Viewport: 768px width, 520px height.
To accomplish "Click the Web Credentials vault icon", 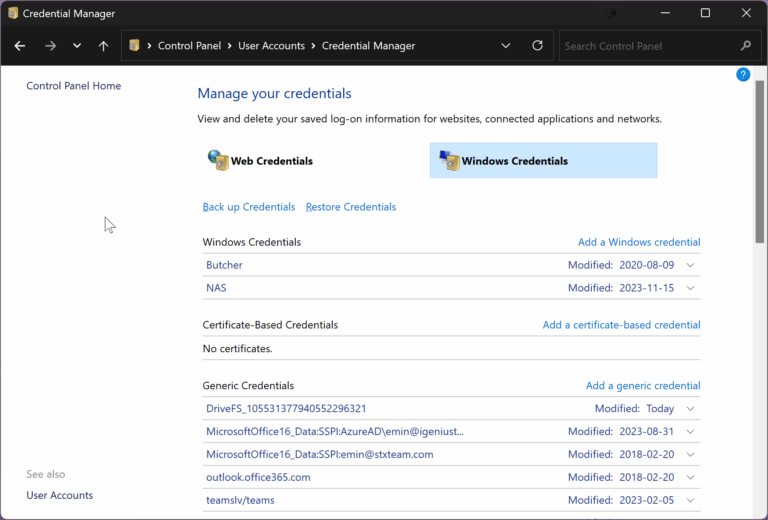I will click(218, 160).
